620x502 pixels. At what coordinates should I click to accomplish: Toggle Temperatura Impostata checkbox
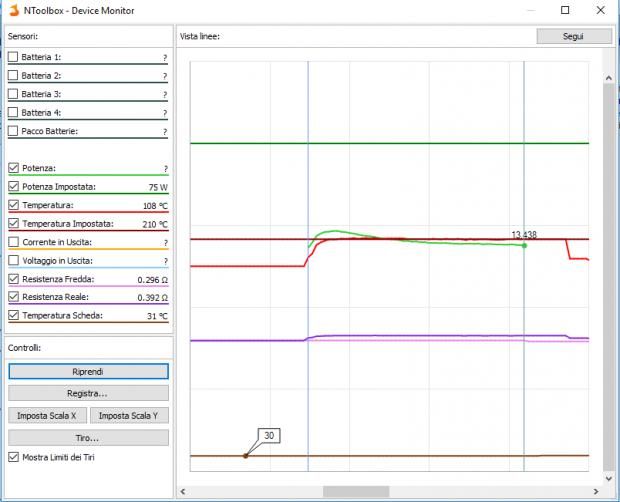coord(13,223)
